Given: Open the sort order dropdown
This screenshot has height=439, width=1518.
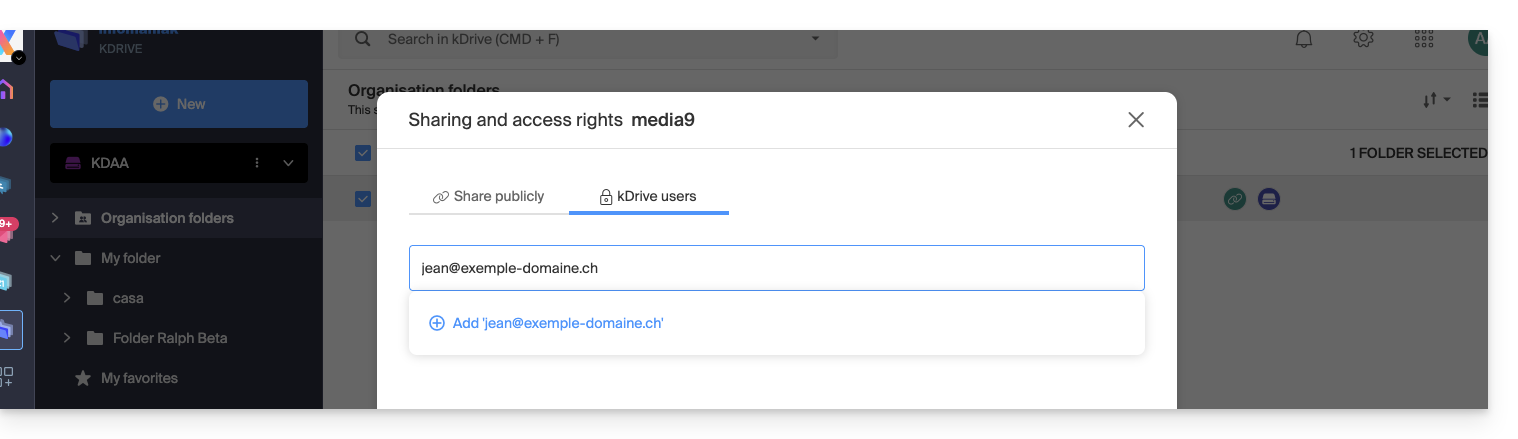Looking at the screenshot, I should [1436, 100].
